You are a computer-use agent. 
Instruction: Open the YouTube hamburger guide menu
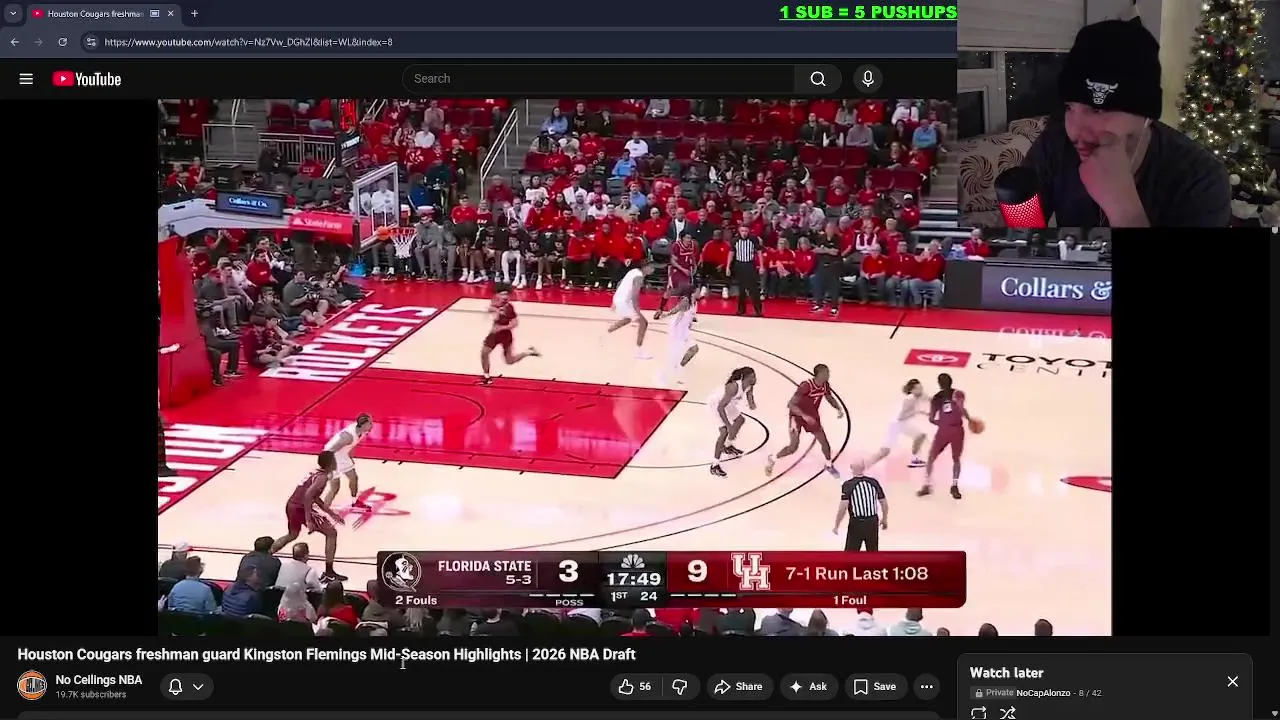pos(26,79)
